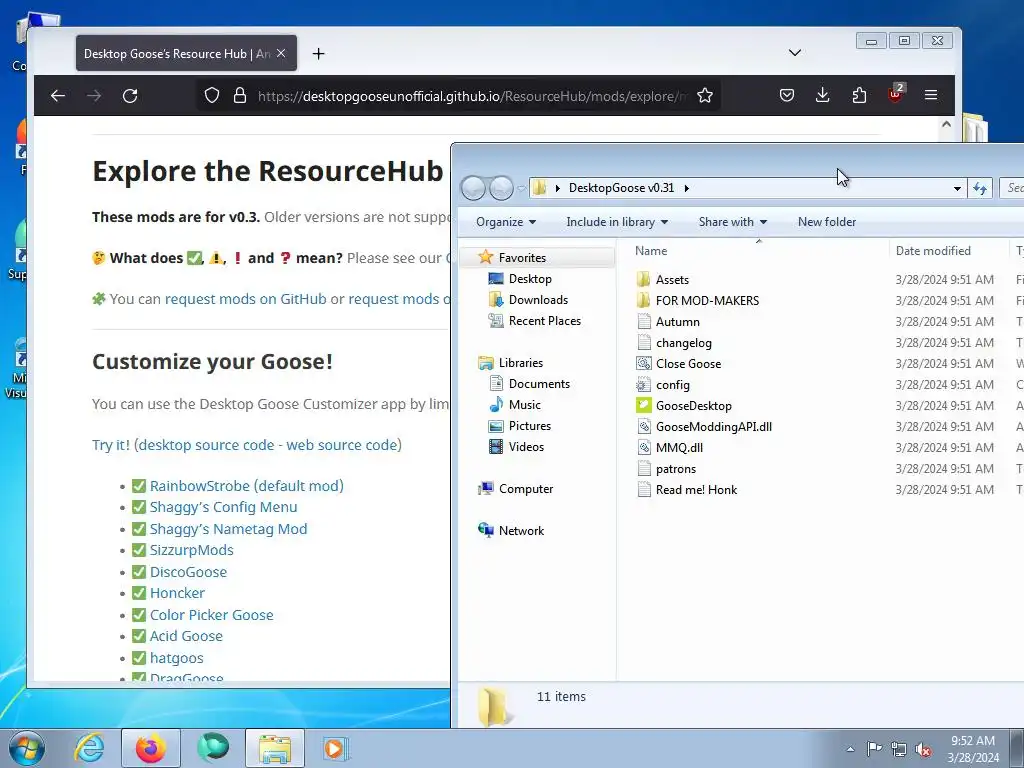
Task: Open Firefox downloads arrow icon
Action: click(823, 96)
